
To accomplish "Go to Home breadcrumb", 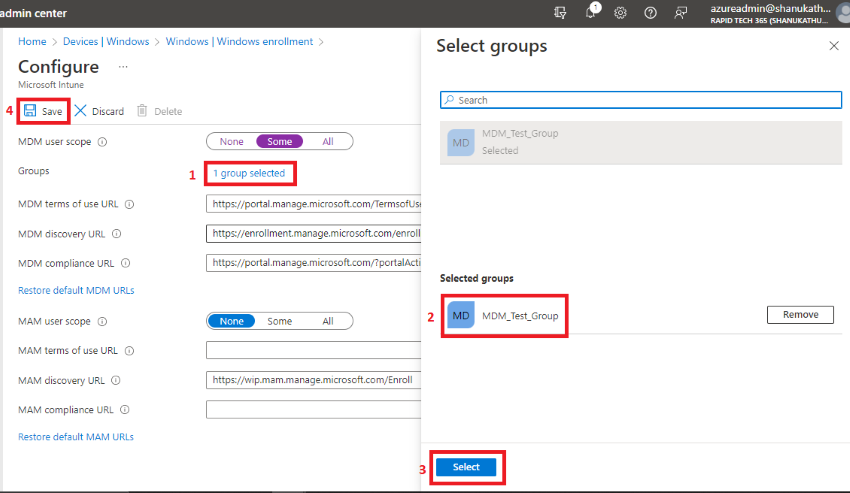I will click(x=32, y=42).
